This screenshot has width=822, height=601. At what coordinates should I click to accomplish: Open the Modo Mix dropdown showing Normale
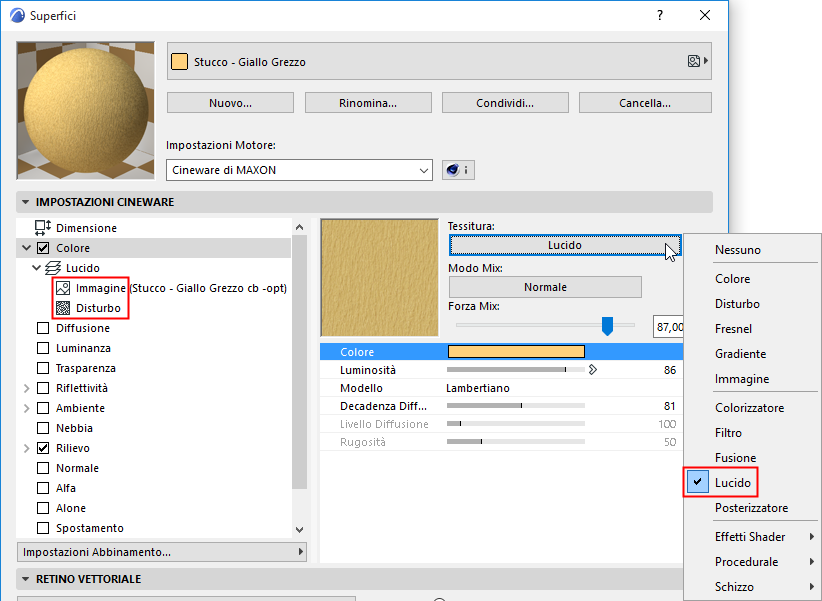[x=545, y=286]
